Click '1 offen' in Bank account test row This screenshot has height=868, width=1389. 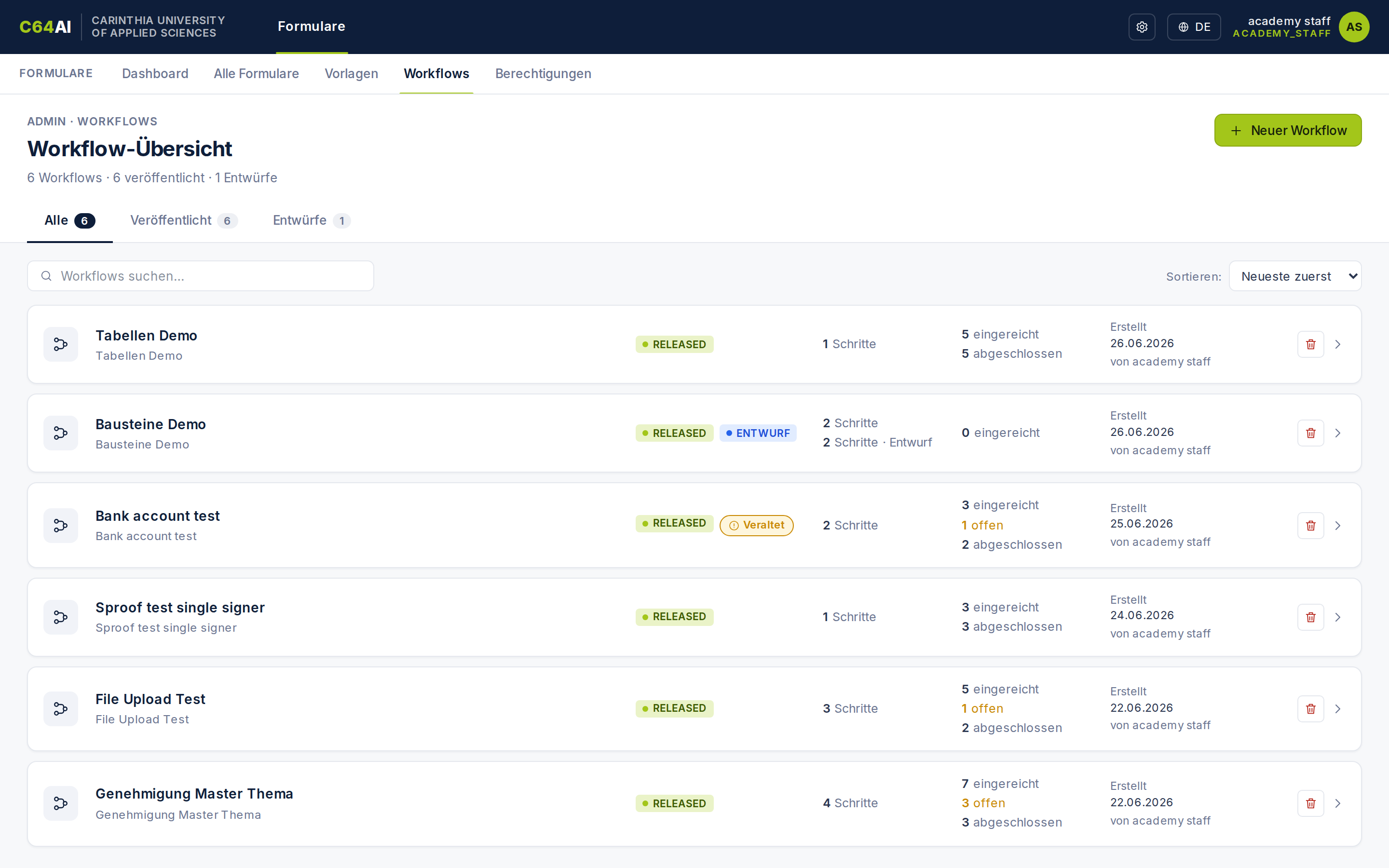pyautogui.click(x=982, y=525)
